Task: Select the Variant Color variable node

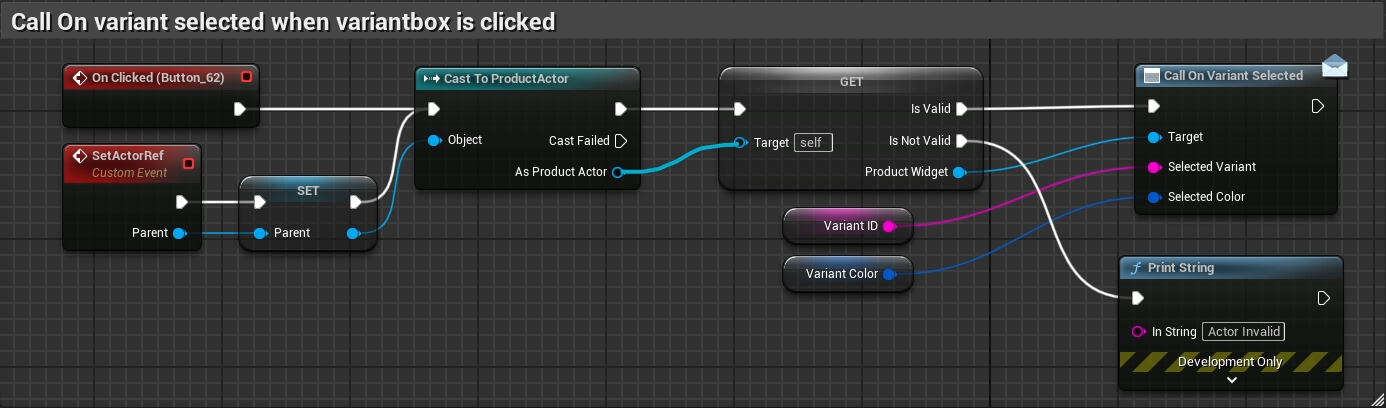Action: (848, 273)
